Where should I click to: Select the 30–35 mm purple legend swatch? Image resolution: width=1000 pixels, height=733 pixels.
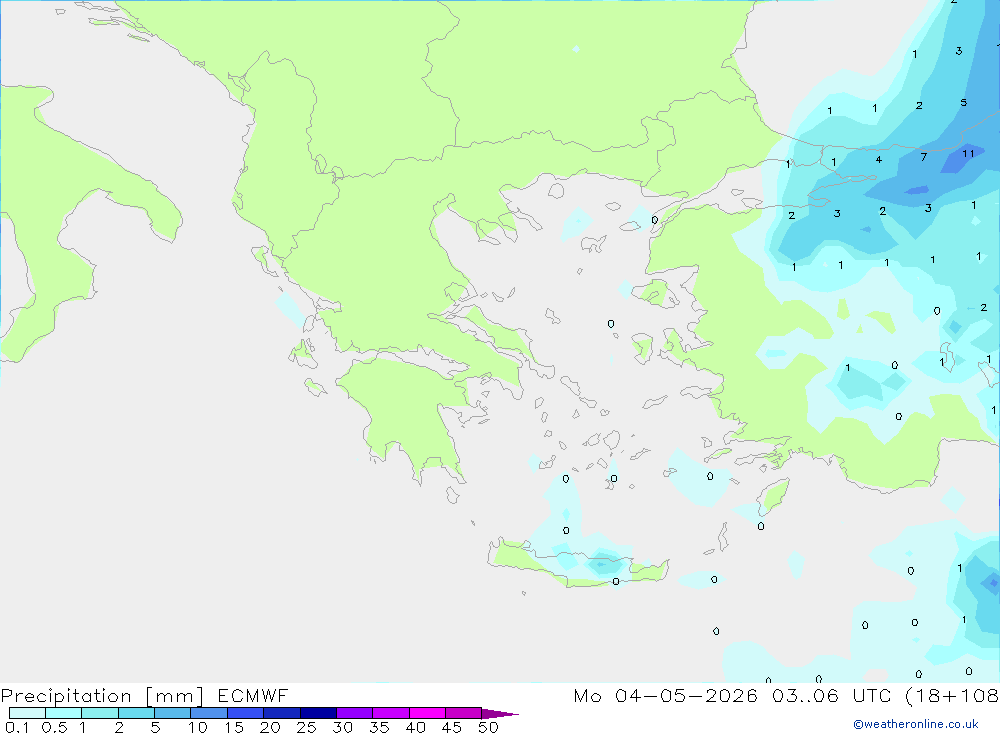click(x=355, y=713)
